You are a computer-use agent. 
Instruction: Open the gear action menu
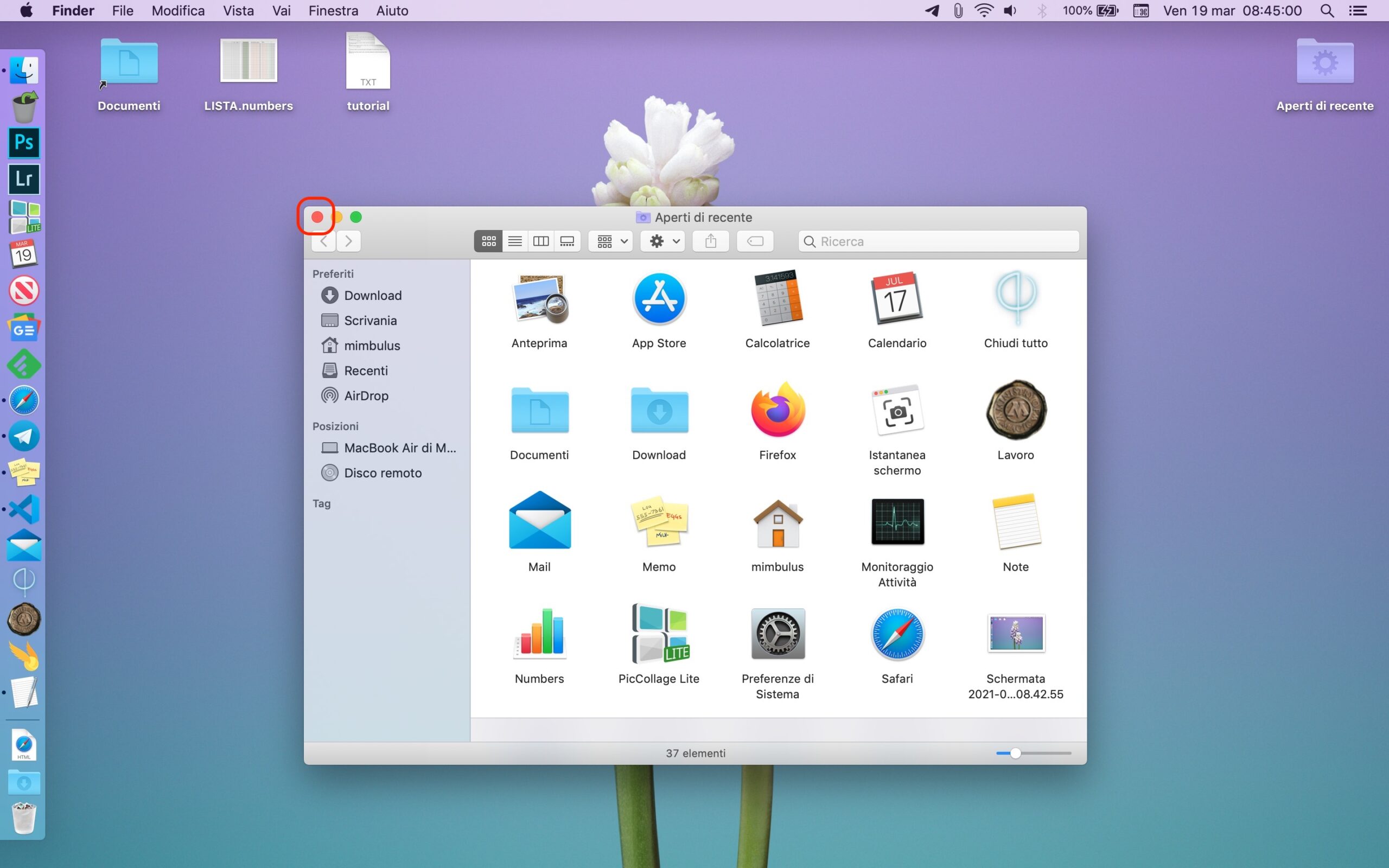pyautogui.click(x=664, y=241)
